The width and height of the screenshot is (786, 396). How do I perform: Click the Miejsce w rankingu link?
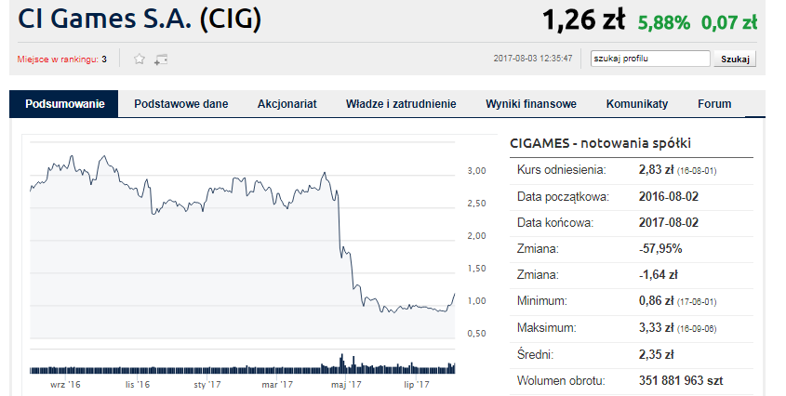pyautogui.click(x=58, y=59)
